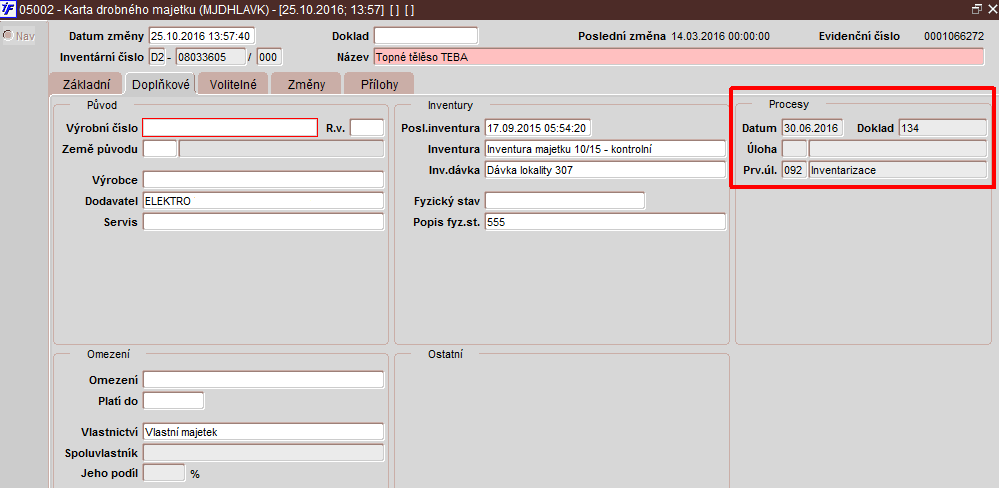Click the application logo icon in the title bar

(x=10, y=10)
